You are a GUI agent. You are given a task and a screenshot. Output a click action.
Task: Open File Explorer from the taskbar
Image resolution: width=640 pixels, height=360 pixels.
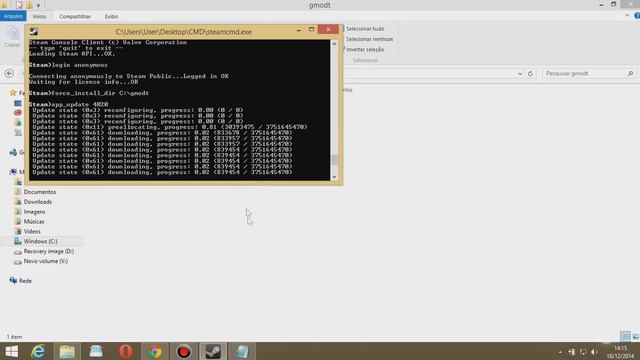(x=67, y=351)
